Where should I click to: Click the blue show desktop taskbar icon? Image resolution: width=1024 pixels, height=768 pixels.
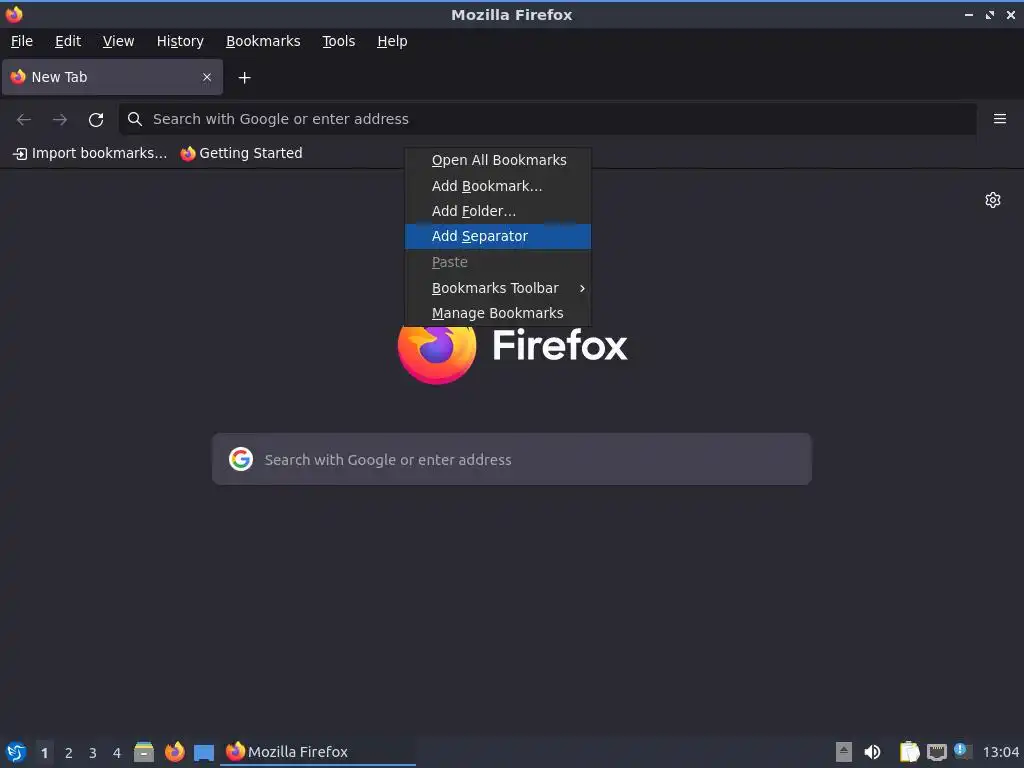204,753
